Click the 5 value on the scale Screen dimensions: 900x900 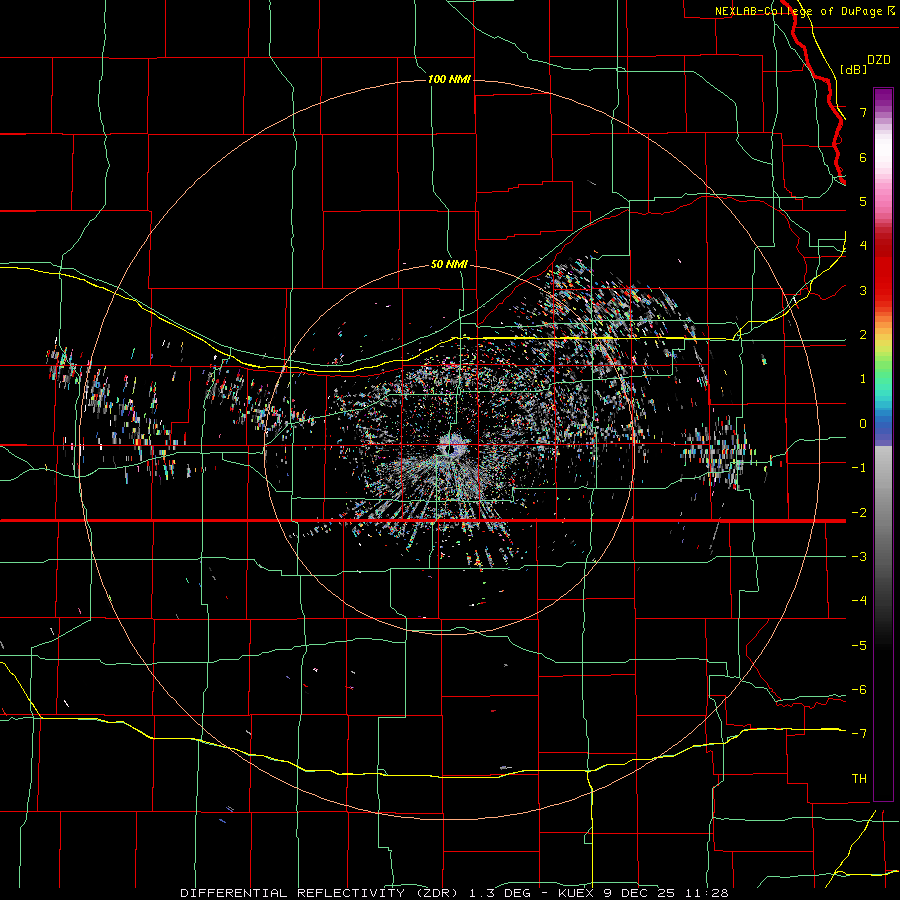coord(863,201)
